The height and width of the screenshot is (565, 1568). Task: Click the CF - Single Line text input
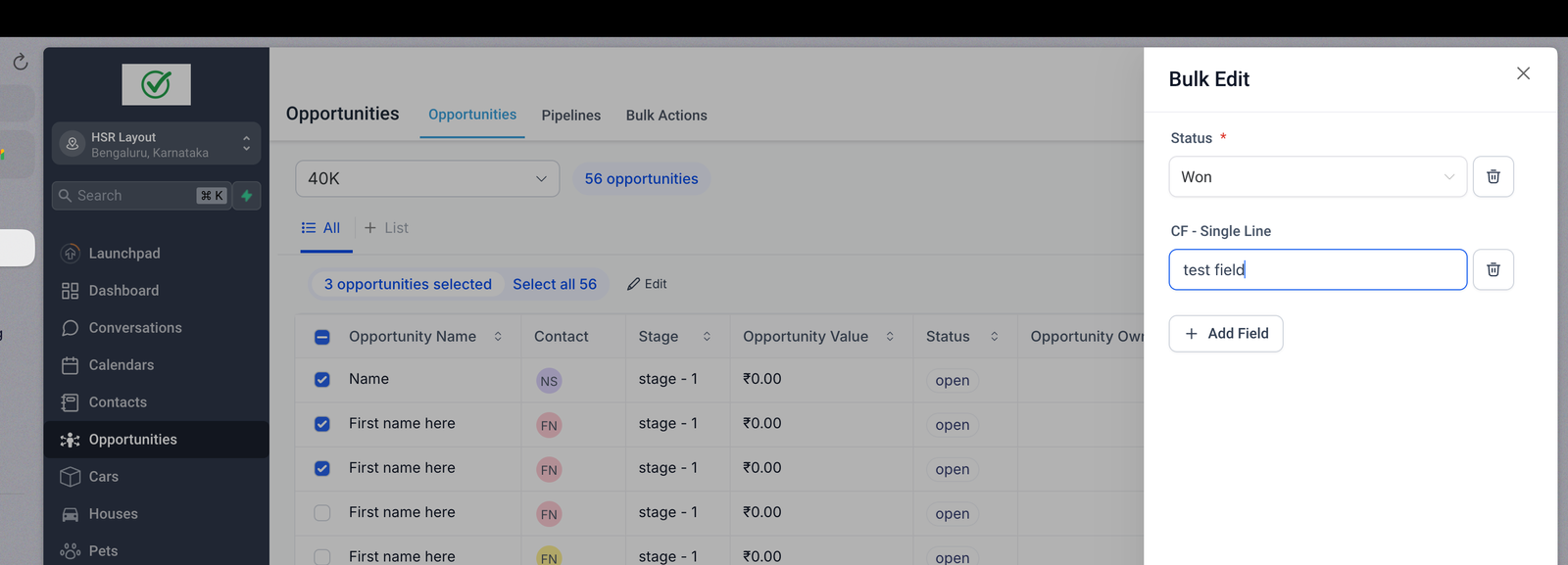click(1317, 270)
